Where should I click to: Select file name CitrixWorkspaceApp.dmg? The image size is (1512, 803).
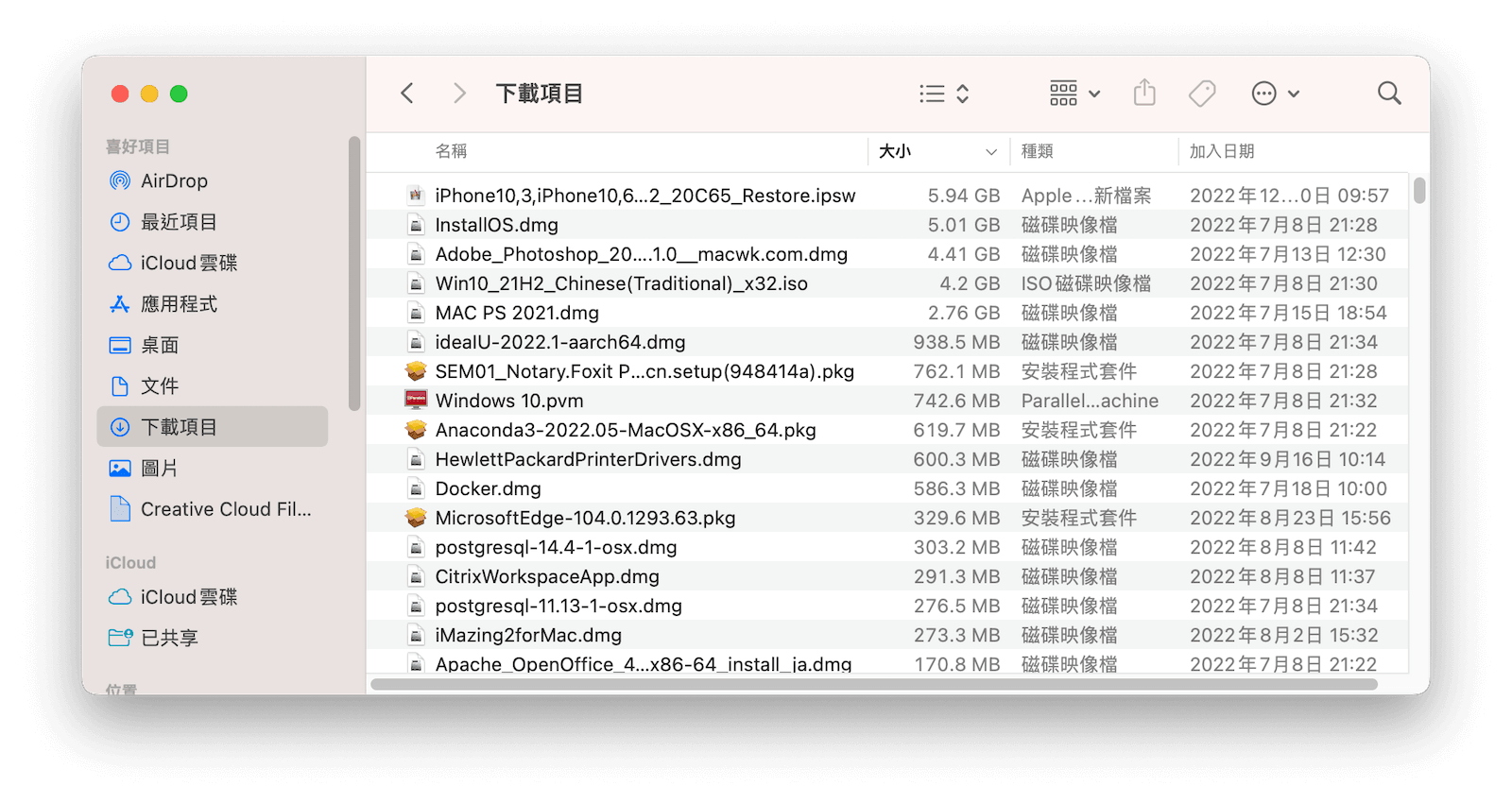click(547, 576)
